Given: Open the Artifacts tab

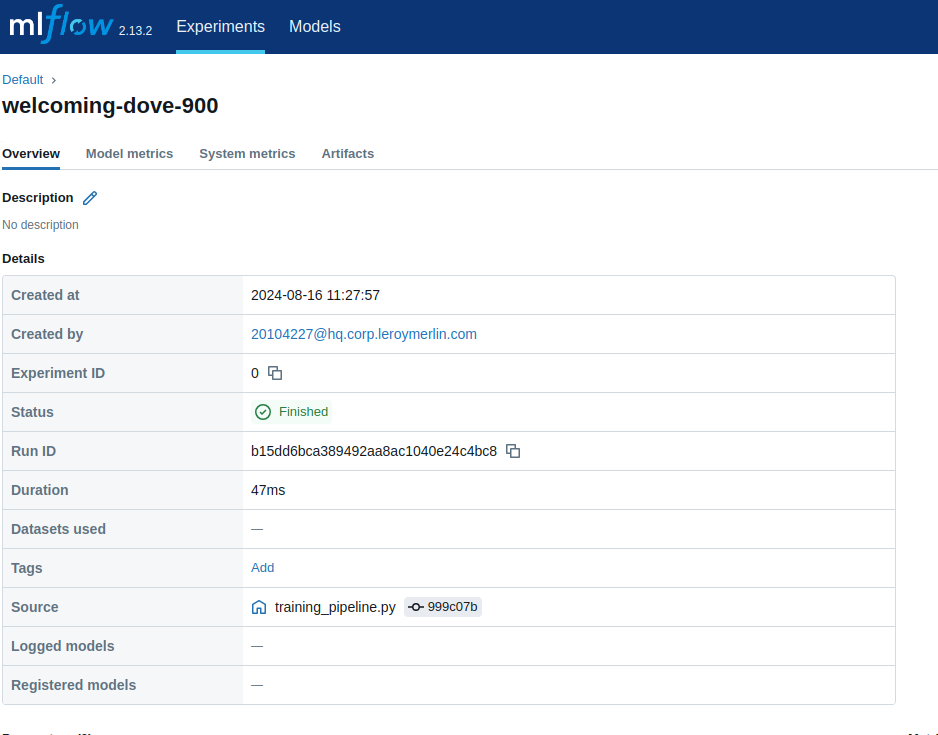Looking at the screenshot, I should pyautogui.click(x=347, y=154).
